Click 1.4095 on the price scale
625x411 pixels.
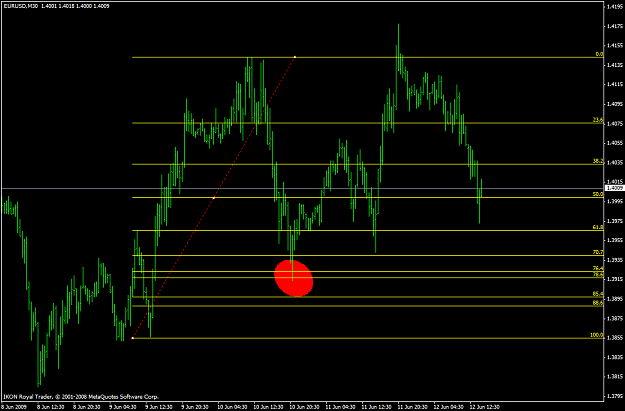click(x=615, y=104)
